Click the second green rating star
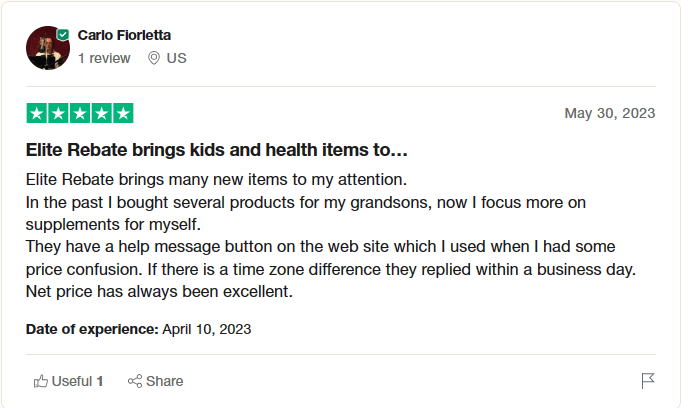 (58, 113)
